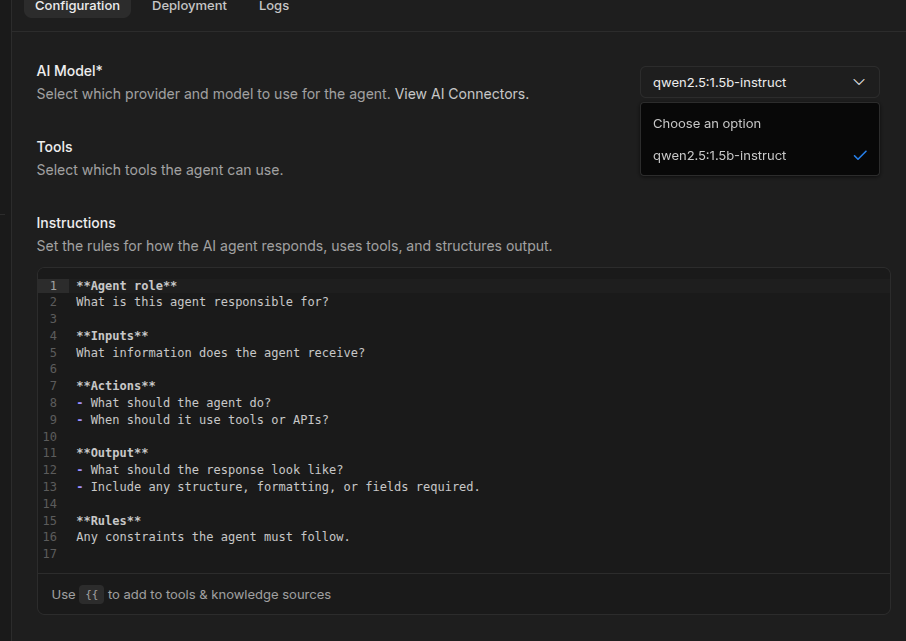Go to the Logs tab
The height and width of the screenshot is (641, 906).
(274, 6)
